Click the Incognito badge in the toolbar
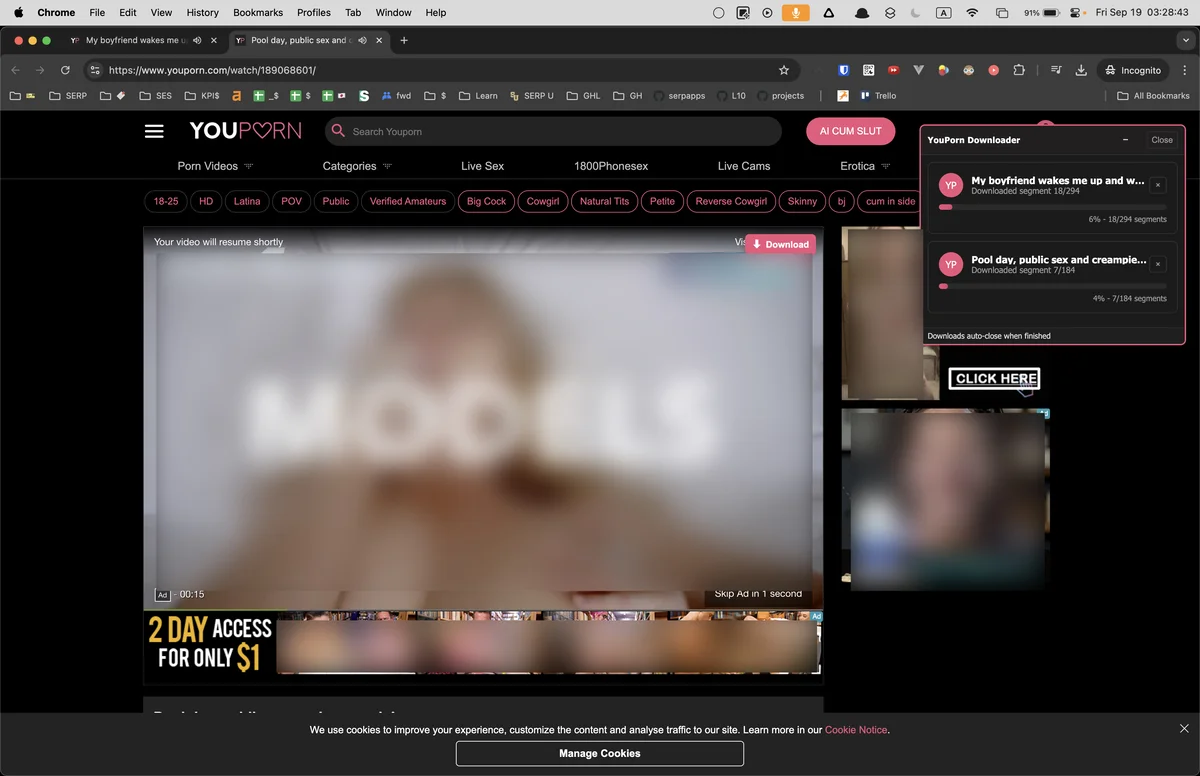Screen dimensions: 1200x776 1132,70
